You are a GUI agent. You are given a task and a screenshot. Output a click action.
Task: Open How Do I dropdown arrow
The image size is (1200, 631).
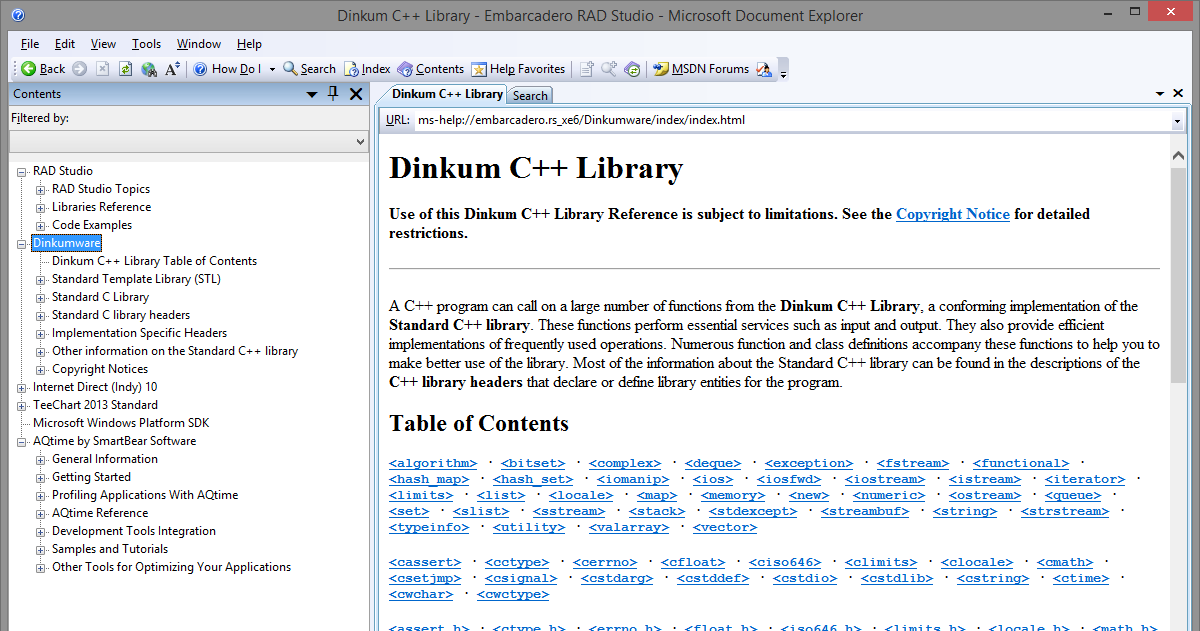[x=271, y=69]
